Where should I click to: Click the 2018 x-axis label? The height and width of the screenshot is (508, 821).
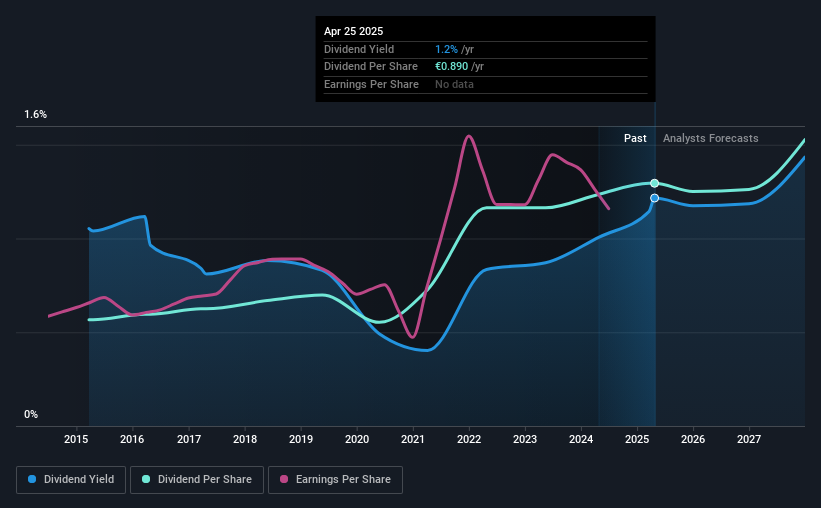(x=245, y=439)
